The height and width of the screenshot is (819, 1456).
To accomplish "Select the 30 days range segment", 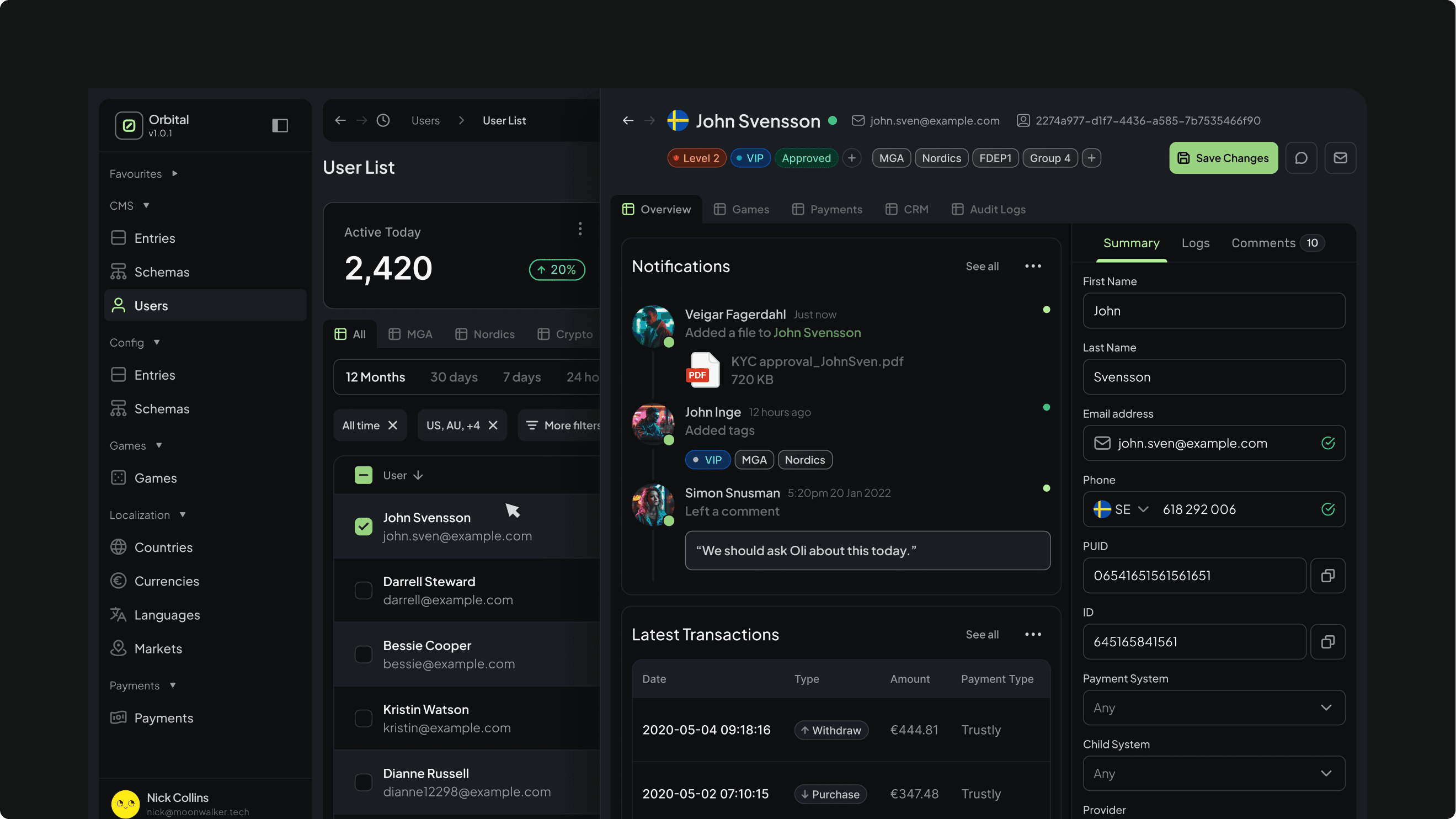I will 454,377.
